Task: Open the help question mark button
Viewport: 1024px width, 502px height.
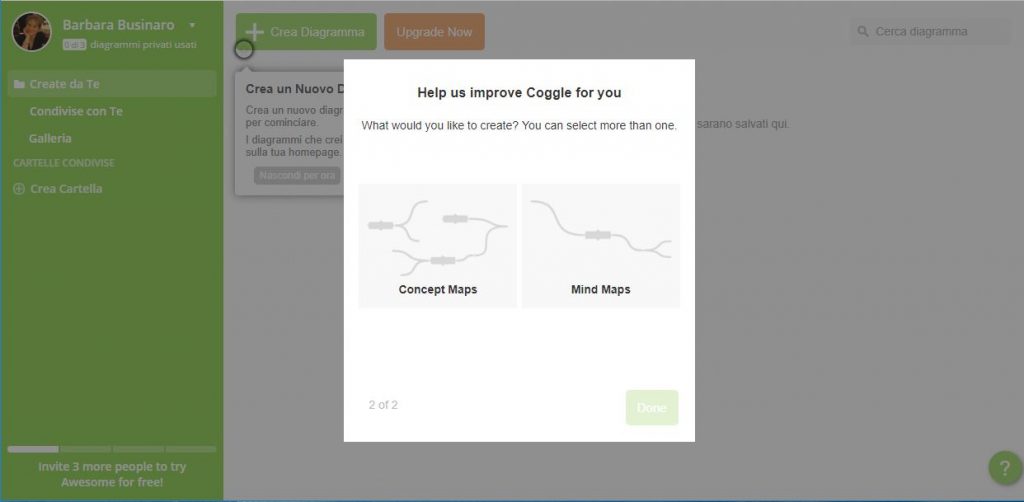Action: pos(1005,468)
